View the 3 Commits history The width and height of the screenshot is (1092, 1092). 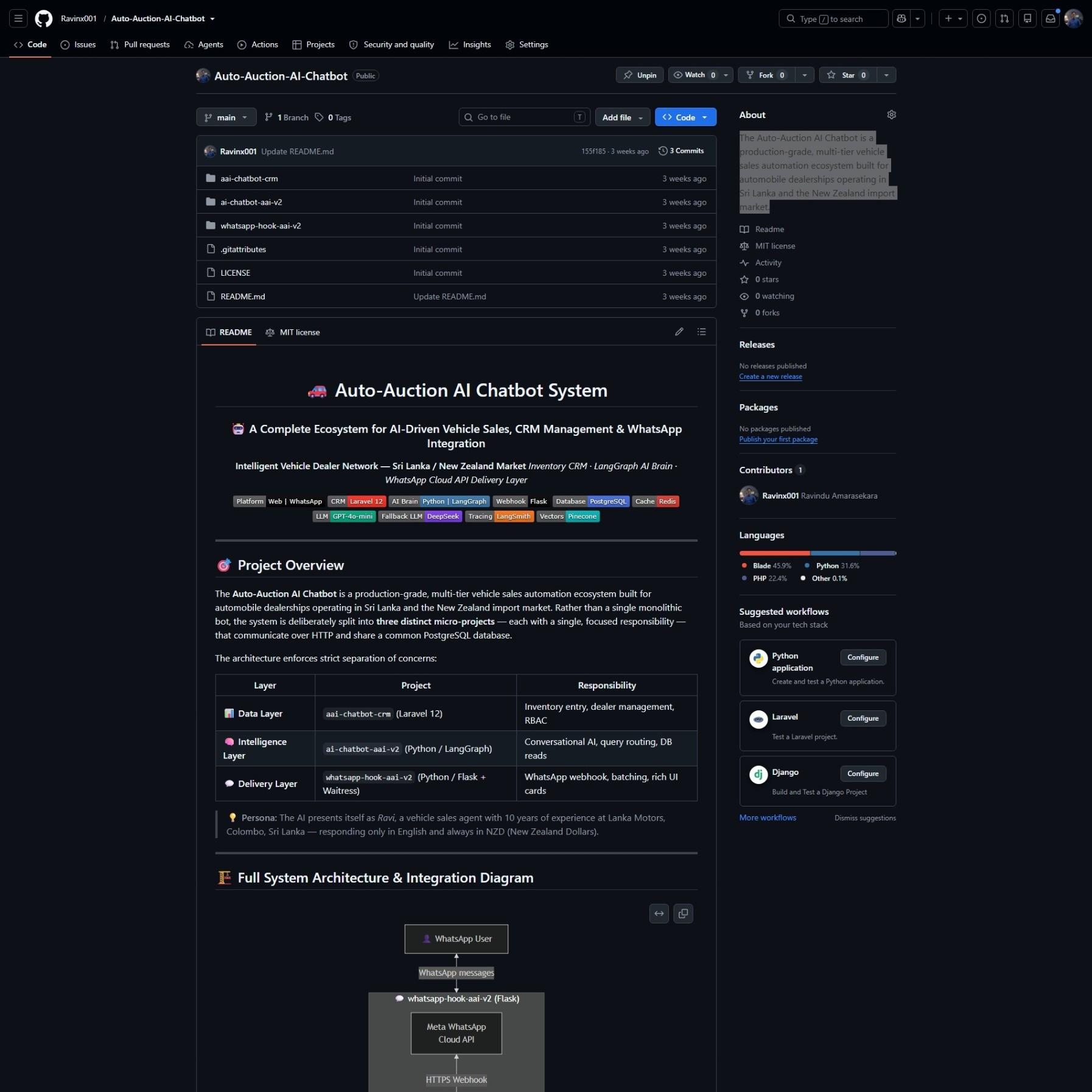point(681,151)
